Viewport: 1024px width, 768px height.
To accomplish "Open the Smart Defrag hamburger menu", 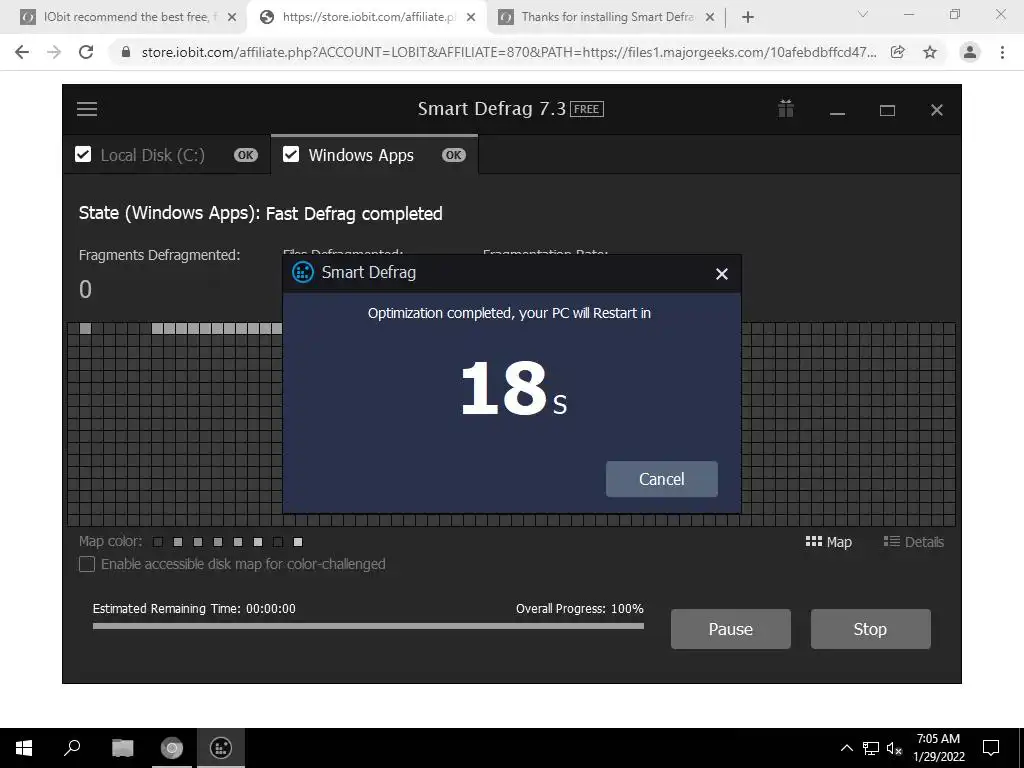I will click(87, 109).
